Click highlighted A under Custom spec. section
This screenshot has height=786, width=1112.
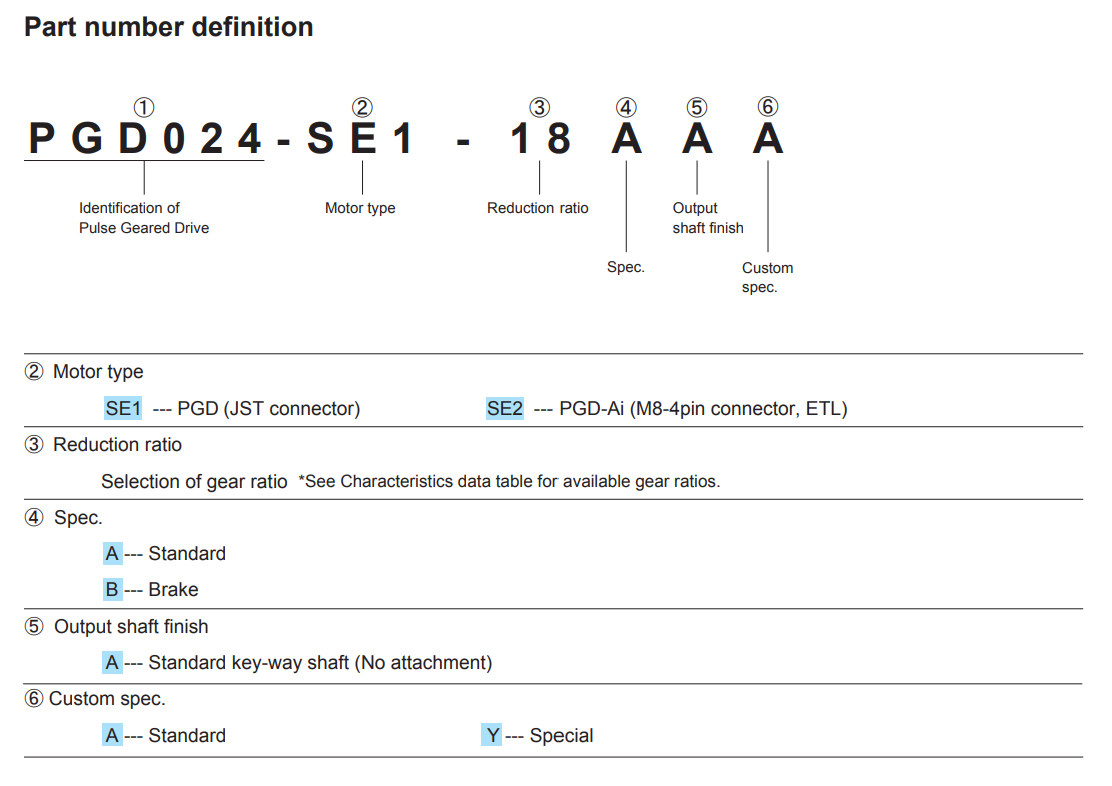(113, 736)
